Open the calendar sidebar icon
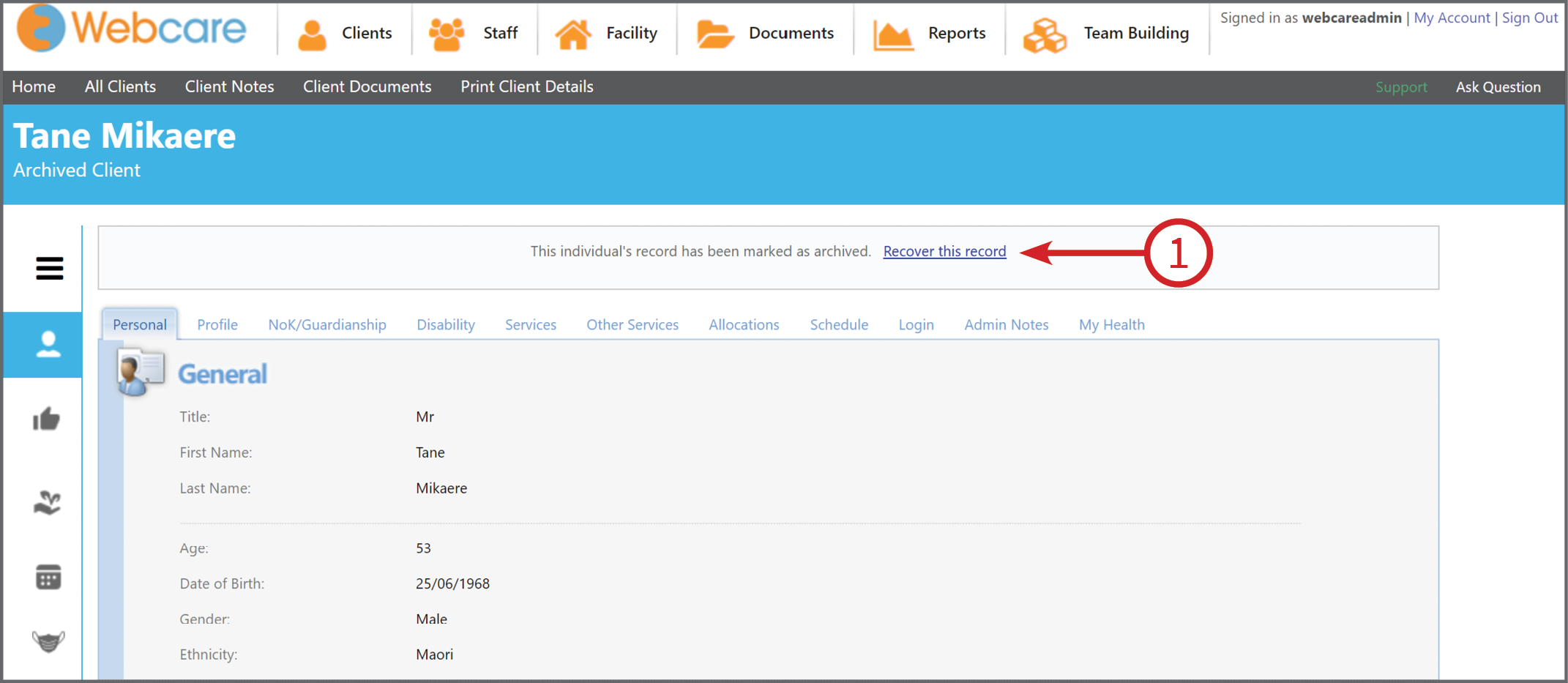 [x=48, y=577]
